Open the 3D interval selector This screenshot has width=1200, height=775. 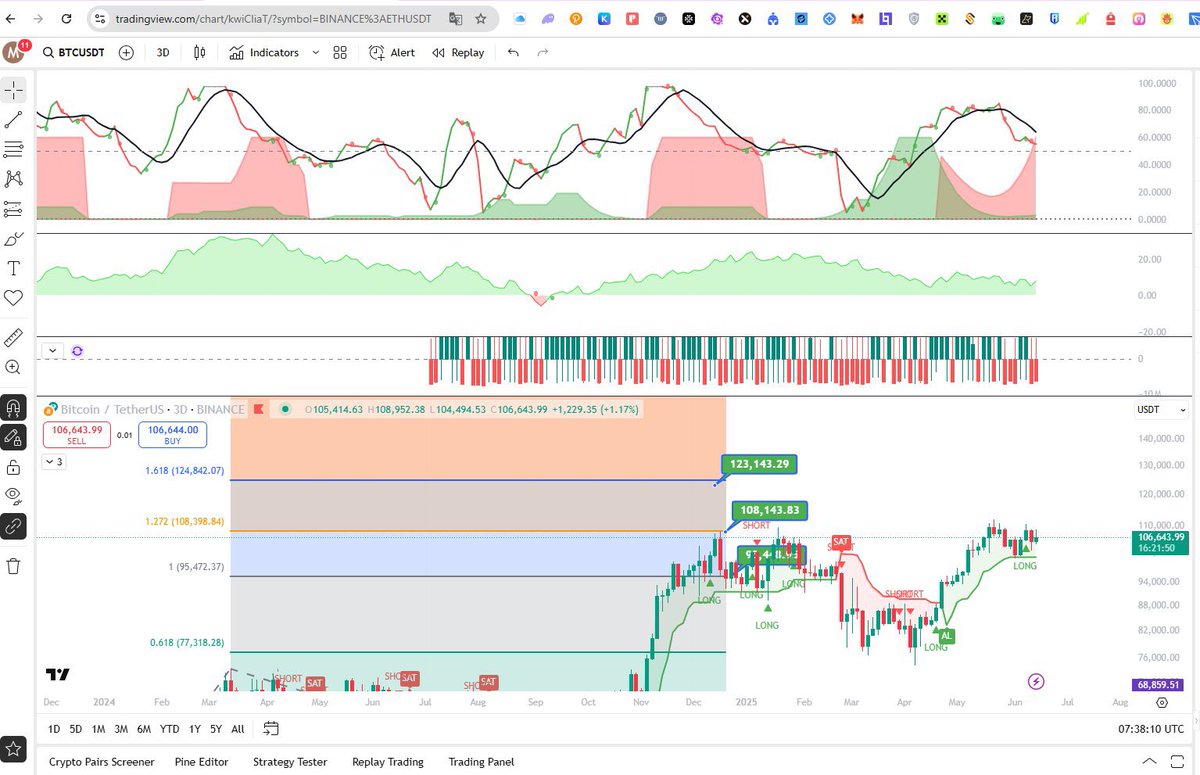tap(163, 53)
